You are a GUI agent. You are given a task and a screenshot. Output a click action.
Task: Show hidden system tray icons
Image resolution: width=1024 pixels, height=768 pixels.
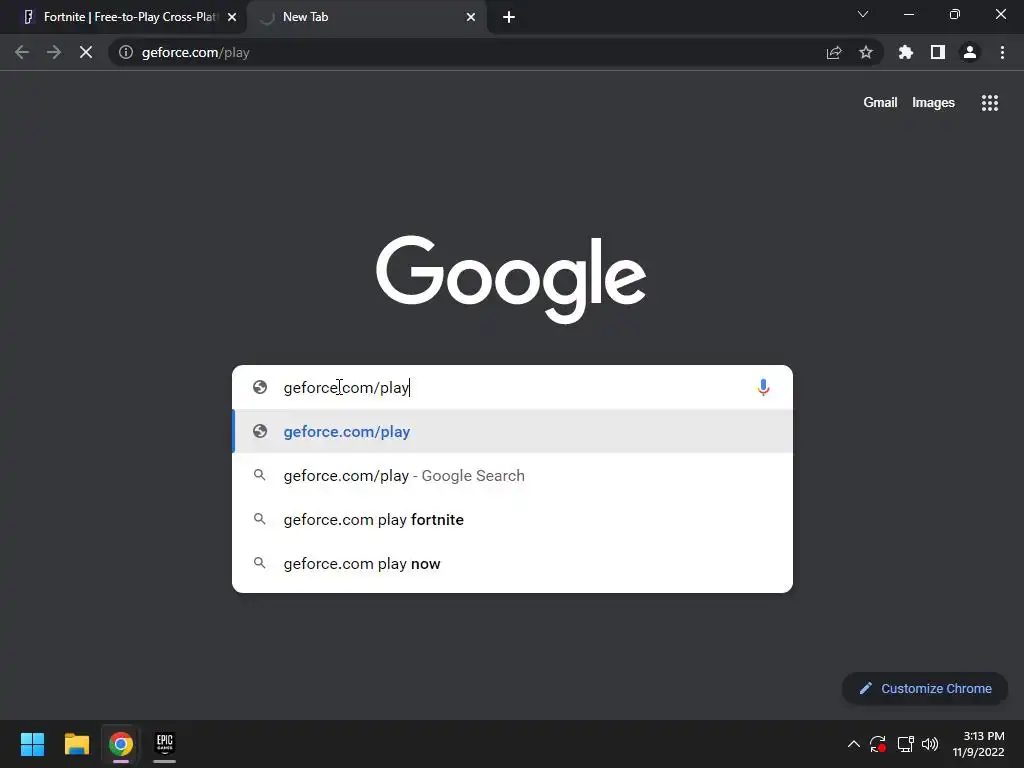pyautogui.click(x=854, y=744)
